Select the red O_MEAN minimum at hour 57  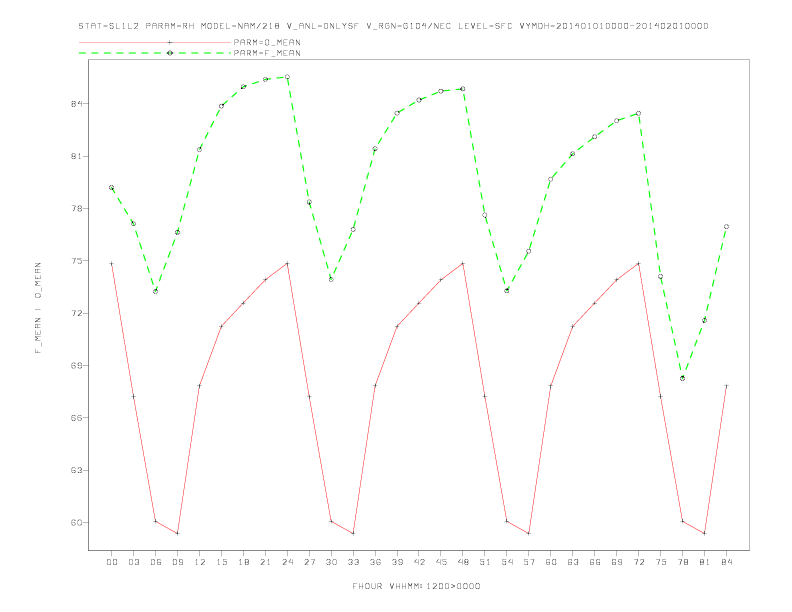pyautogui.click(x=529, y=533)
